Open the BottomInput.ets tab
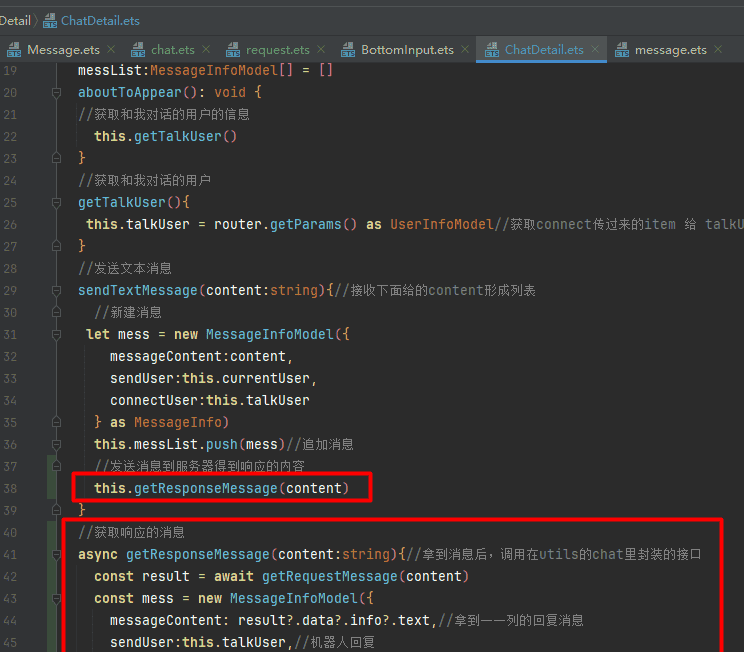The width and height of the screenshot is (744, 652). click(407, 50)
